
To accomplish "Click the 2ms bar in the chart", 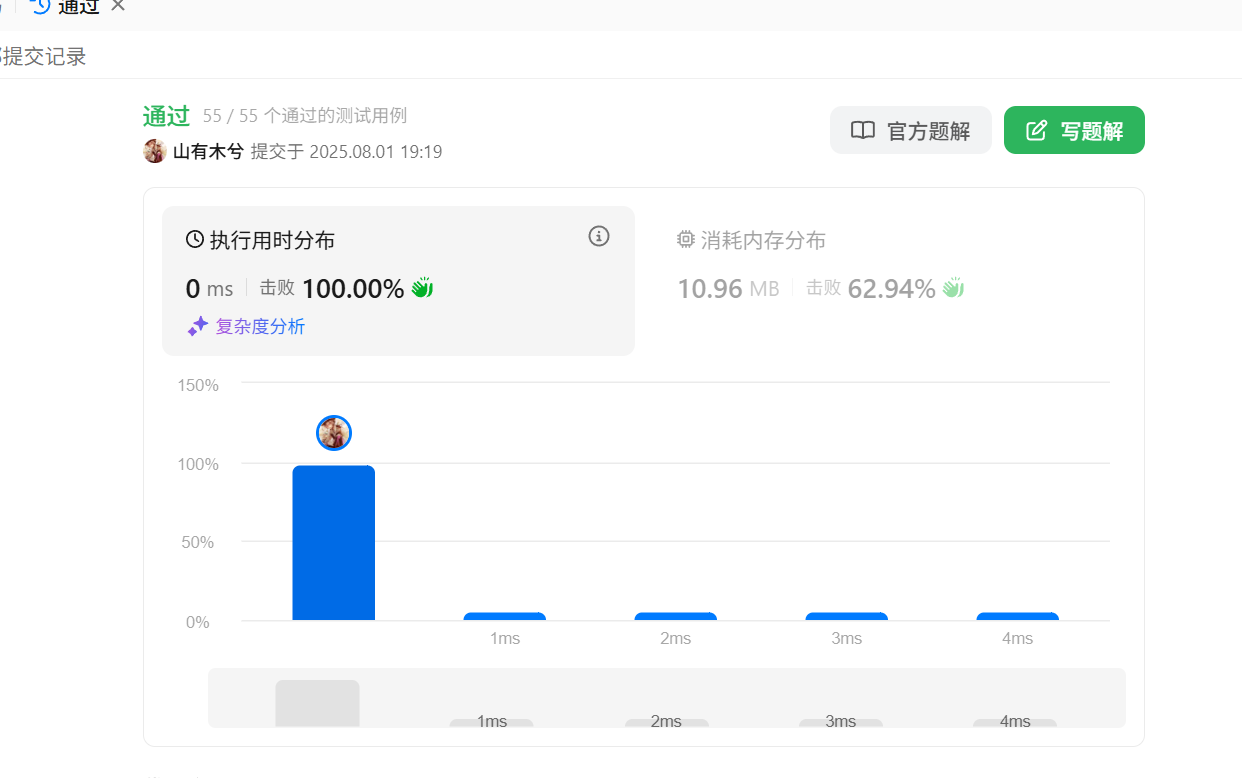I will pos(676,616).
